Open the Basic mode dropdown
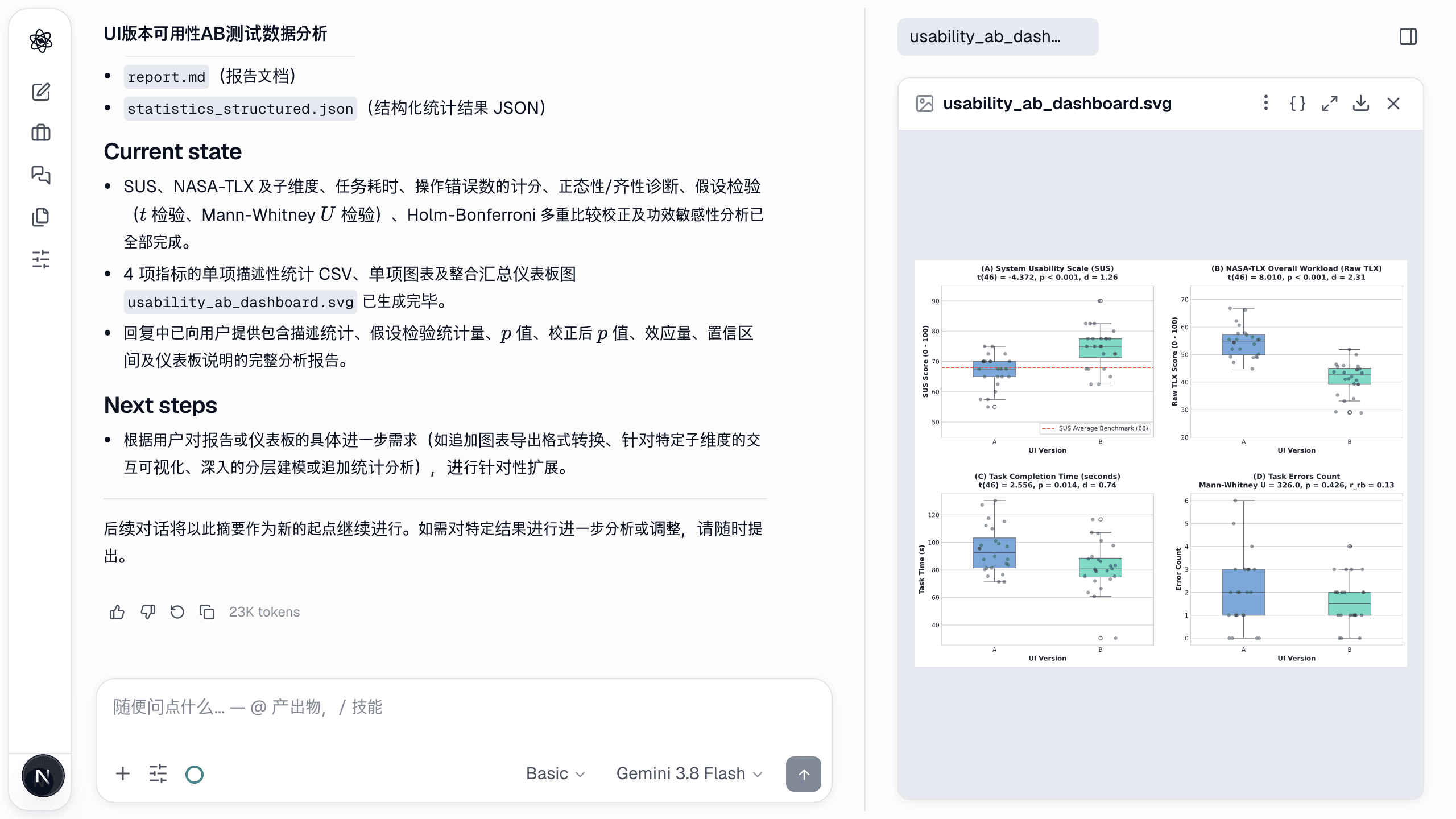This screenshot has height=819, width=1456. (x=555, y=773)
